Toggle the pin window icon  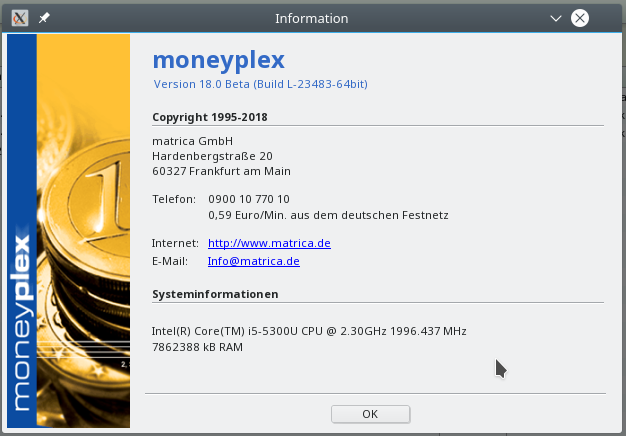pyautogui.click(x=44, y=18)
